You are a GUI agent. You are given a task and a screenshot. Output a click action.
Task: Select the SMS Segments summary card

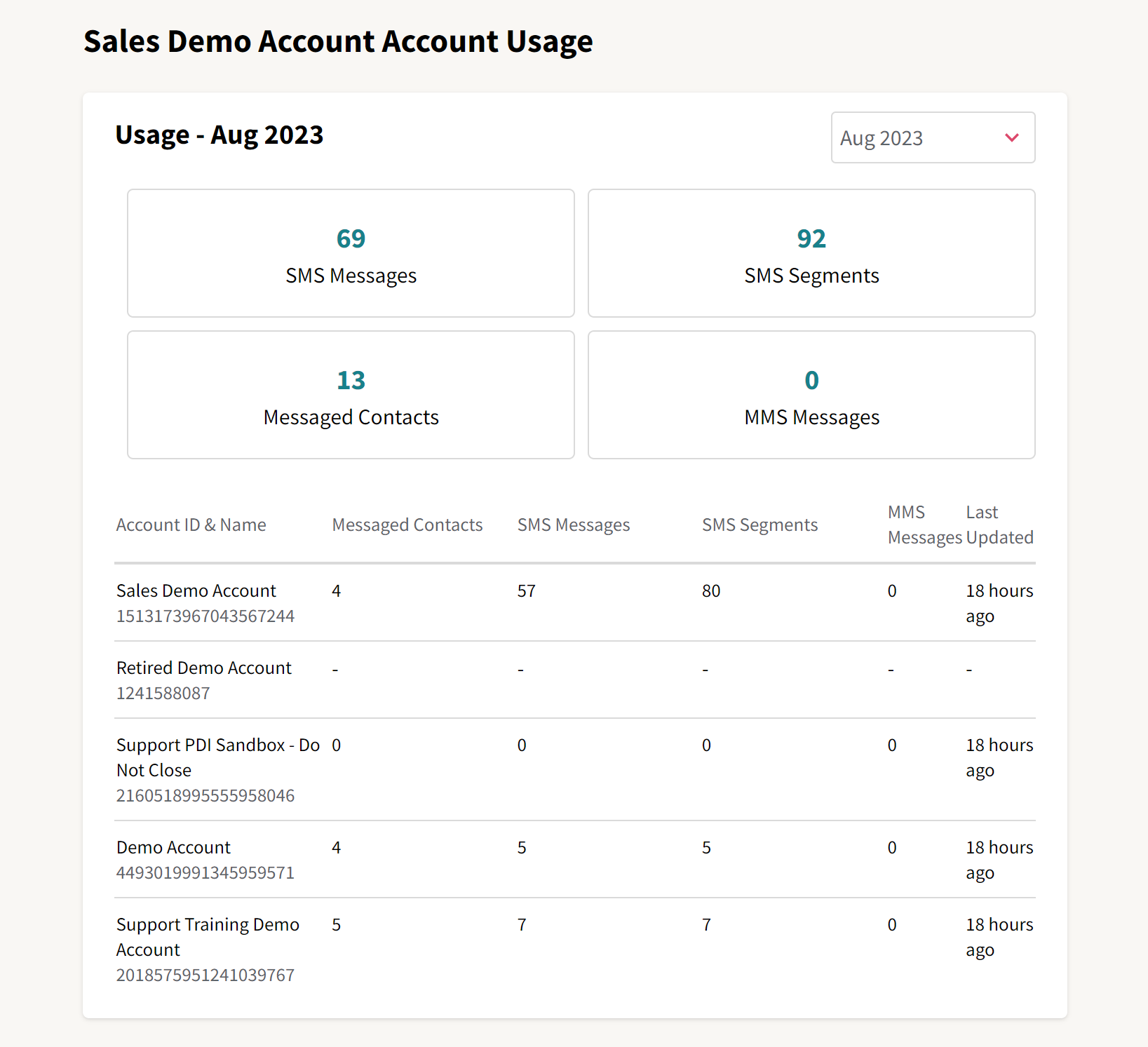pos(811,253)
